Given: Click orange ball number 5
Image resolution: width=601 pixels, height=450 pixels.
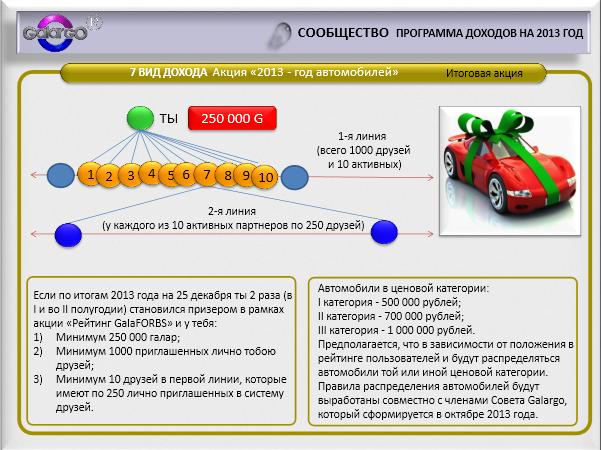Looking at the screenshot, I should [x=169, y=175].
